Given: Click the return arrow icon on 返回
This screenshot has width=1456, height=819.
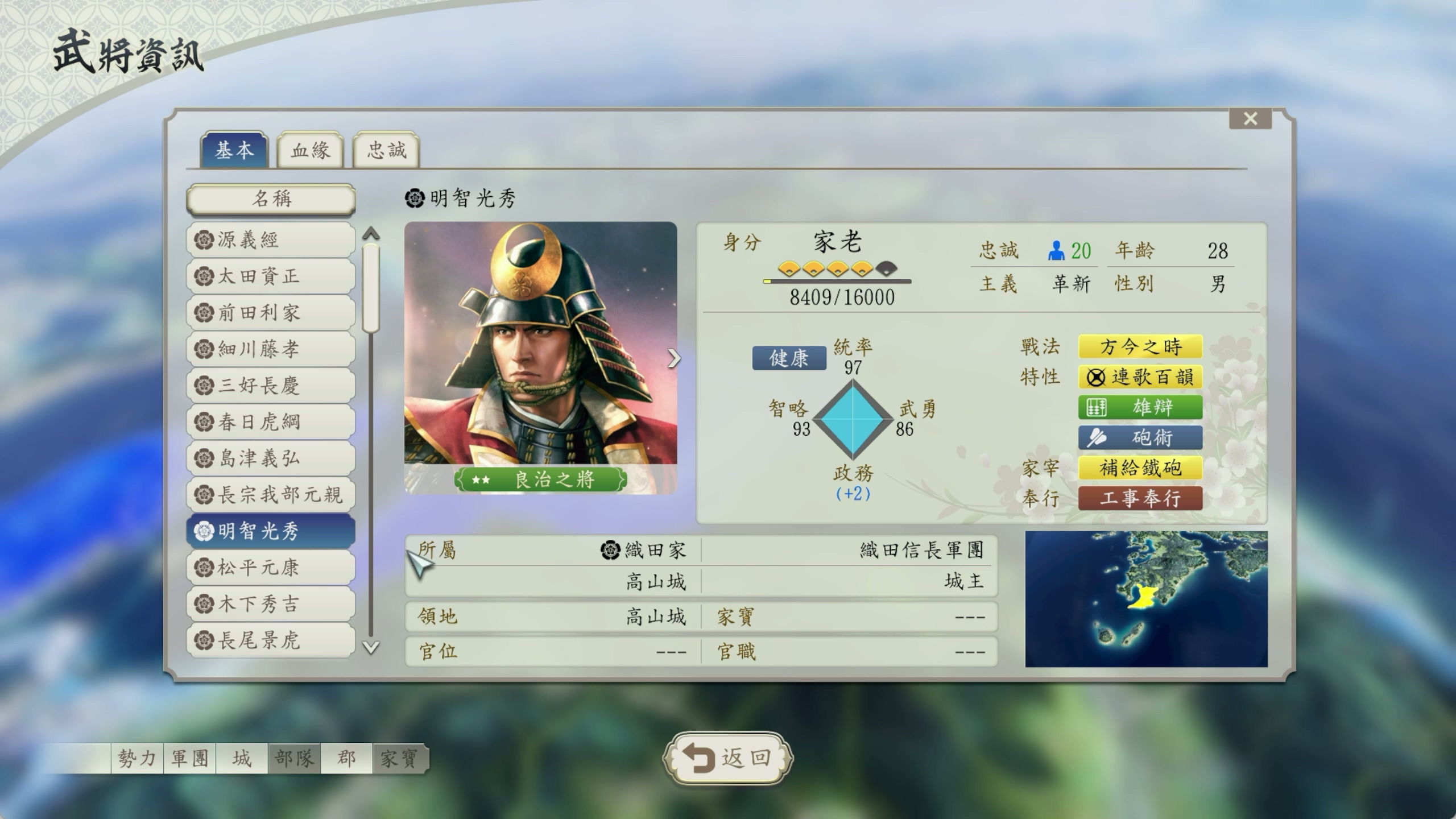Looking at the screenshot, I should [699, 758].
